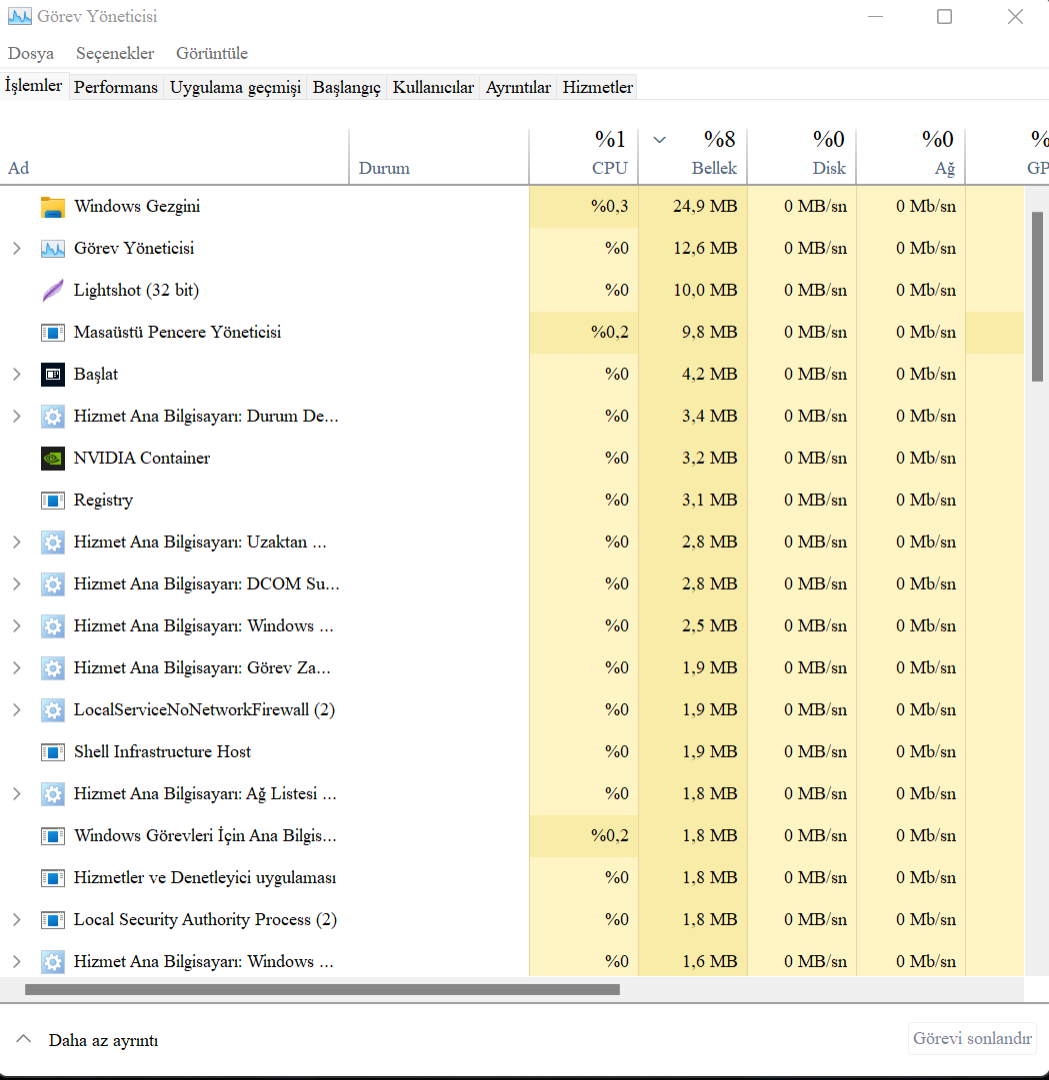Sort processes by Disk column header
1049x1080 pixels.
tap(802, 156)
